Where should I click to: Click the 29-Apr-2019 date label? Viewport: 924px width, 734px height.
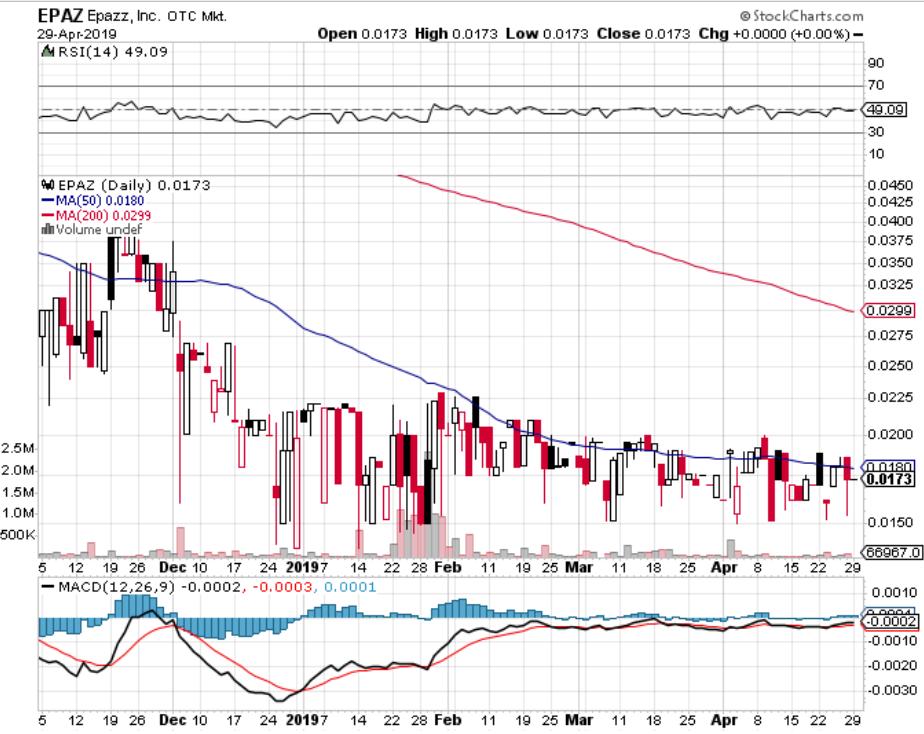pos(77,34)
